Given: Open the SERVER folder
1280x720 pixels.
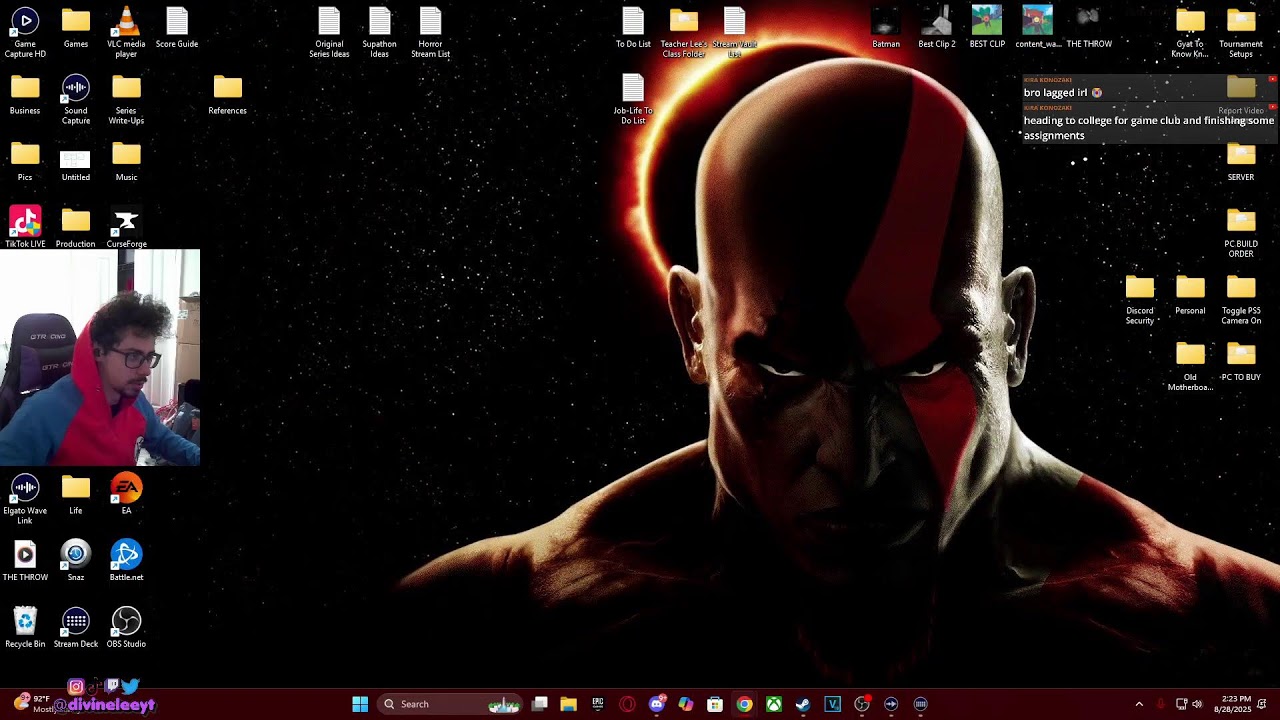Looking at the screenshot, I should [1241, 161].
